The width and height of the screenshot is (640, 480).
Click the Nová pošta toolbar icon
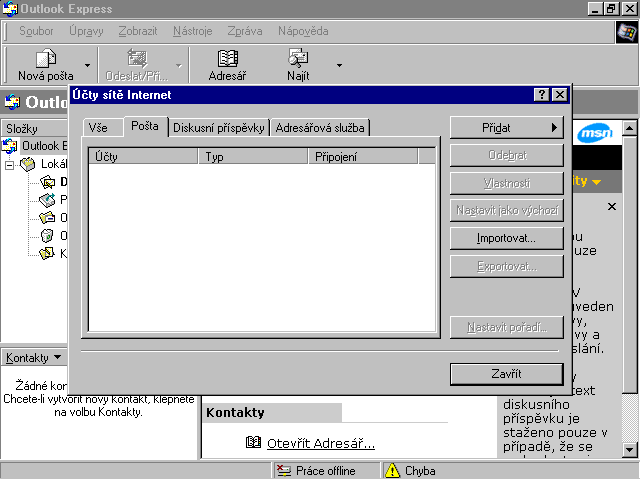(x=46, y=58)
